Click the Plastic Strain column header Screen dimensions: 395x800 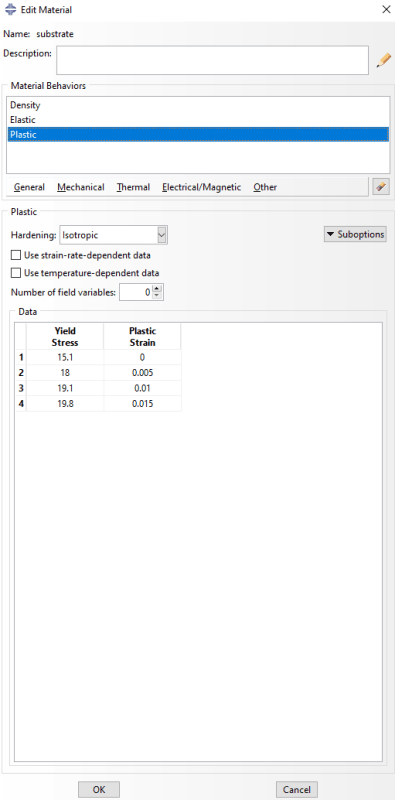pos(142,337)
